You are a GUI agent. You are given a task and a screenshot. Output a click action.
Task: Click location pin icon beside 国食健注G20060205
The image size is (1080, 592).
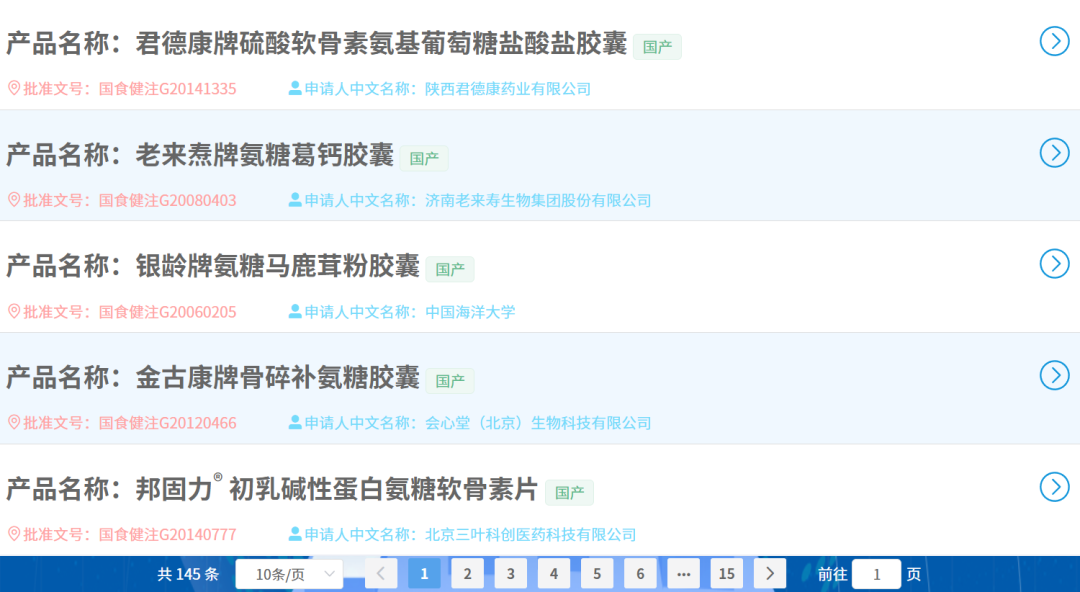[x=14, y=312]
